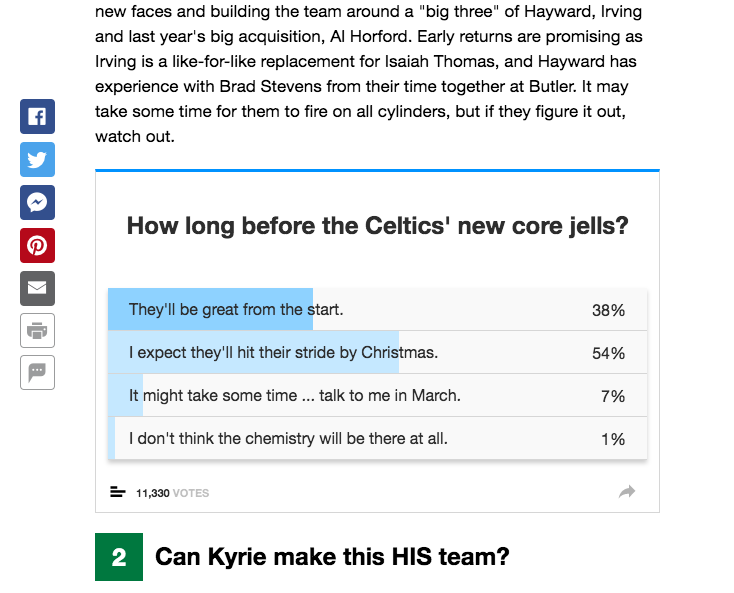Pin the article on Pinterest
The image size is (734, 593).
37,246
